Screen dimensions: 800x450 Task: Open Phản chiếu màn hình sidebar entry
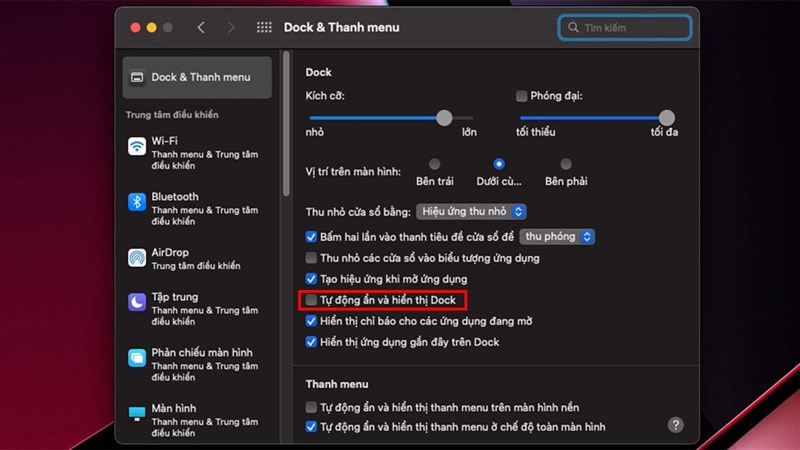tap(197, 364)
